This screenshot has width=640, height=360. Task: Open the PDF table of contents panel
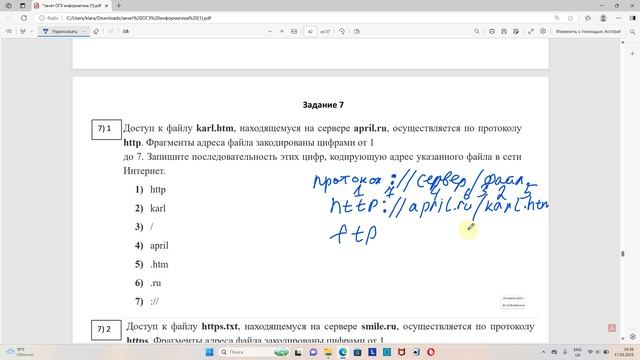point(9,31)
